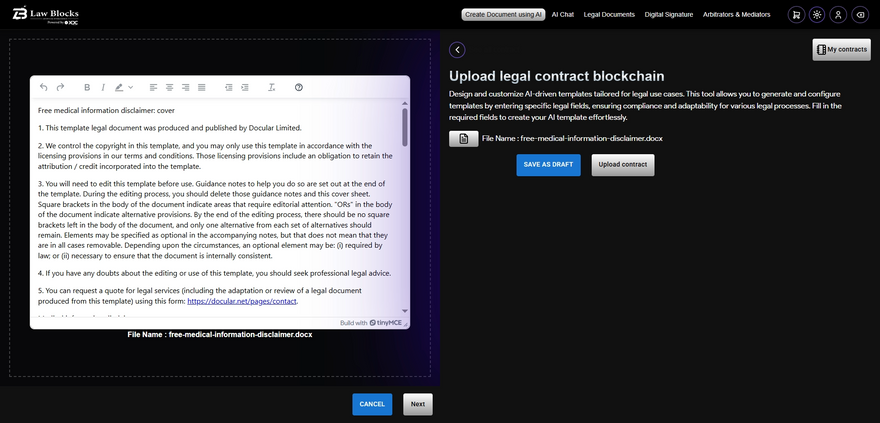Undo the last edit in the editor

[x=44, y=88]
